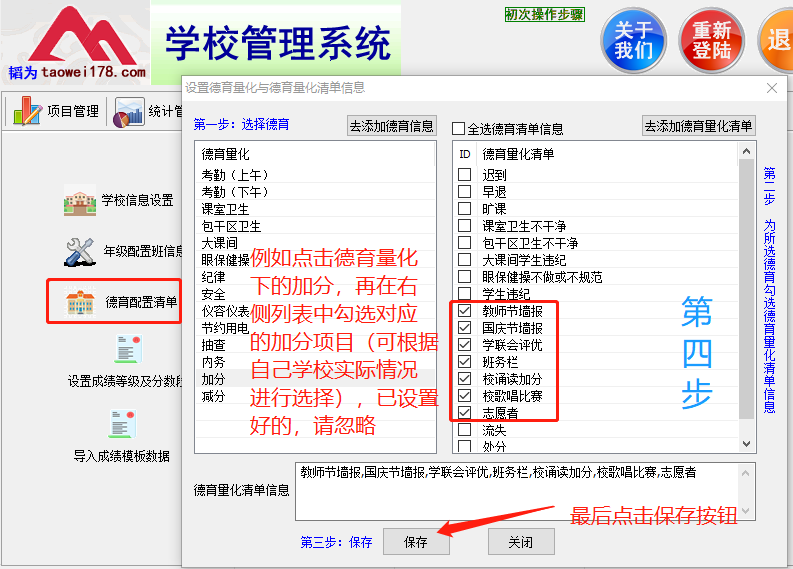Open 学校信息设置 school icon
793x569 pixels.
point(80,201)
